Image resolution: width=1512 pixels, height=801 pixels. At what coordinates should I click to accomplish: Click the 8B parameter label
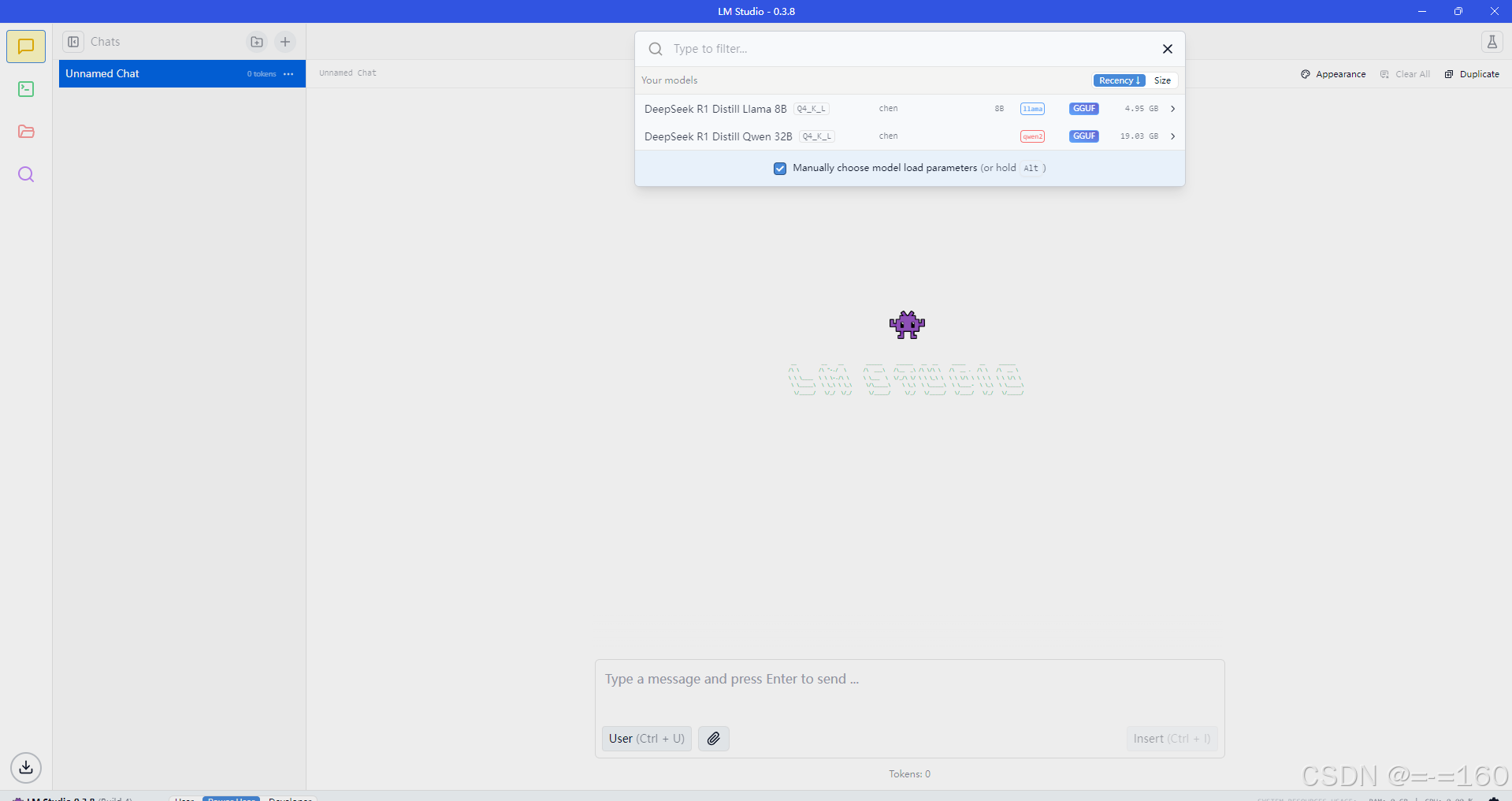point(999,109)
